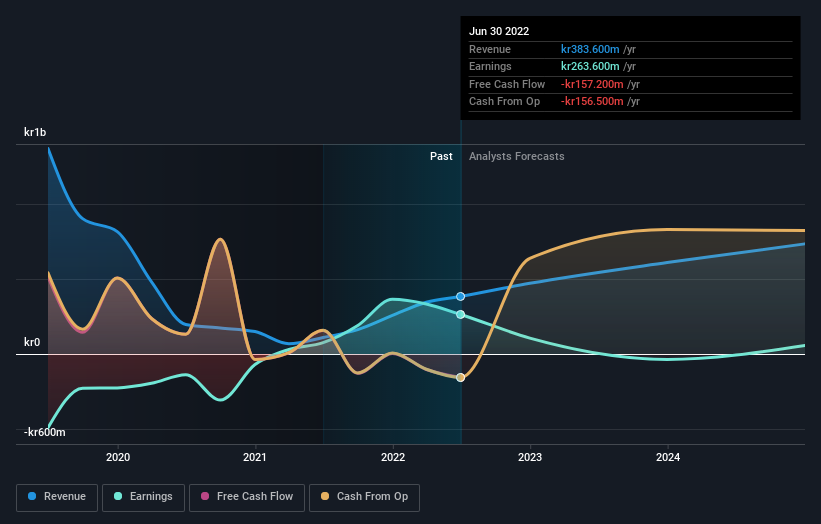
Task: Click the blue Revenue data point marker
Action: pyautogui.click(x=460, y=296)
